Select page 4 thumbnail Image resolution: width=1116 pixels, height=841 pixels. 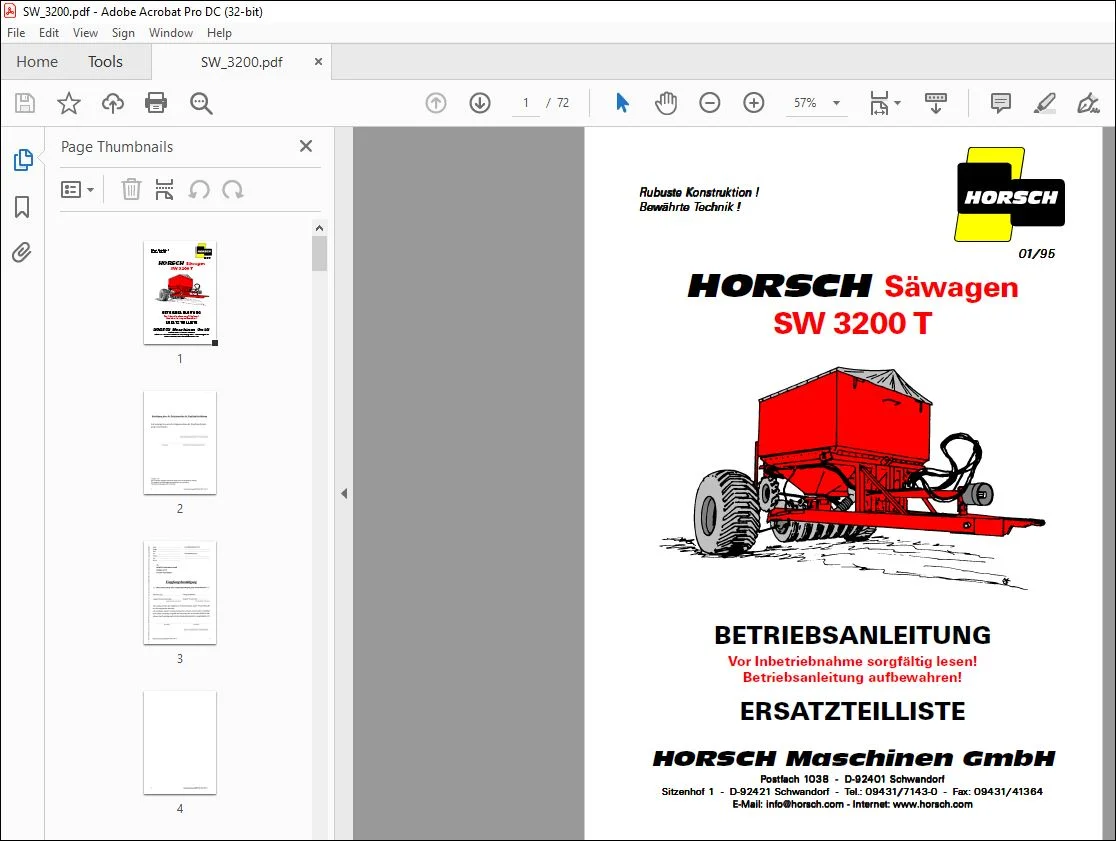pyautogui.click(x=180, y=743)
